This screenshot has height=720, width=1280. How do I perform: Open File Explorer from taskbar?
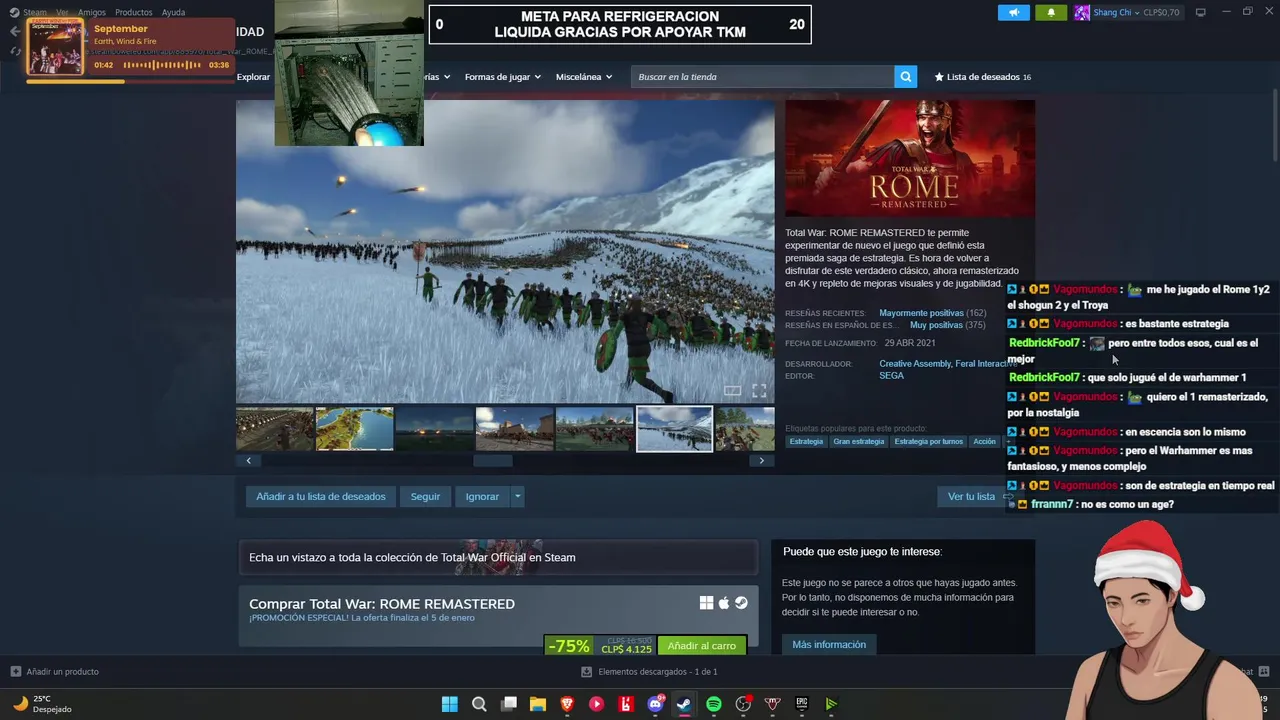pos(538,704)
